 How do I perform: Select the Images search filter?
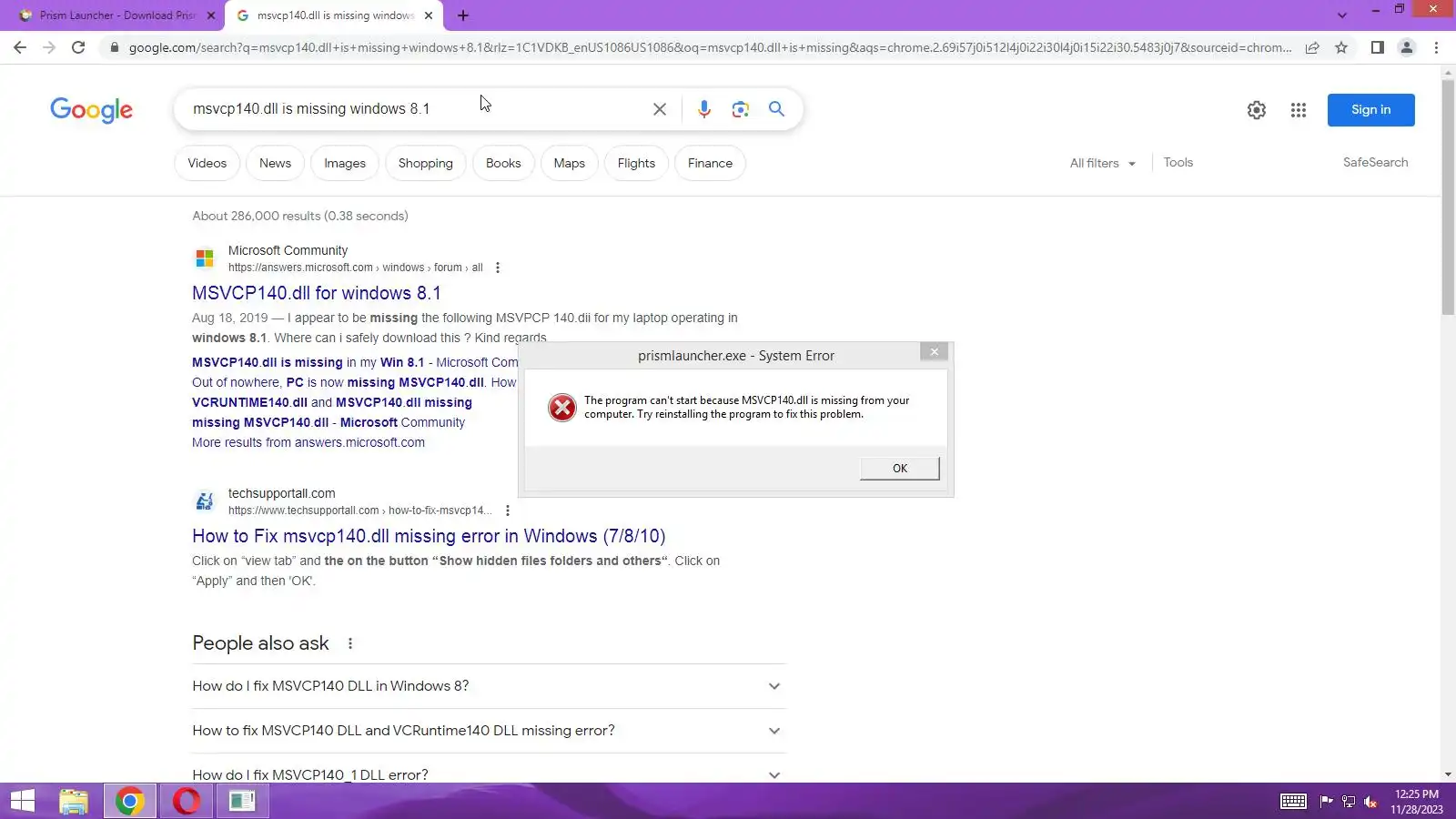pyautogui.click(x=345, y=163)
